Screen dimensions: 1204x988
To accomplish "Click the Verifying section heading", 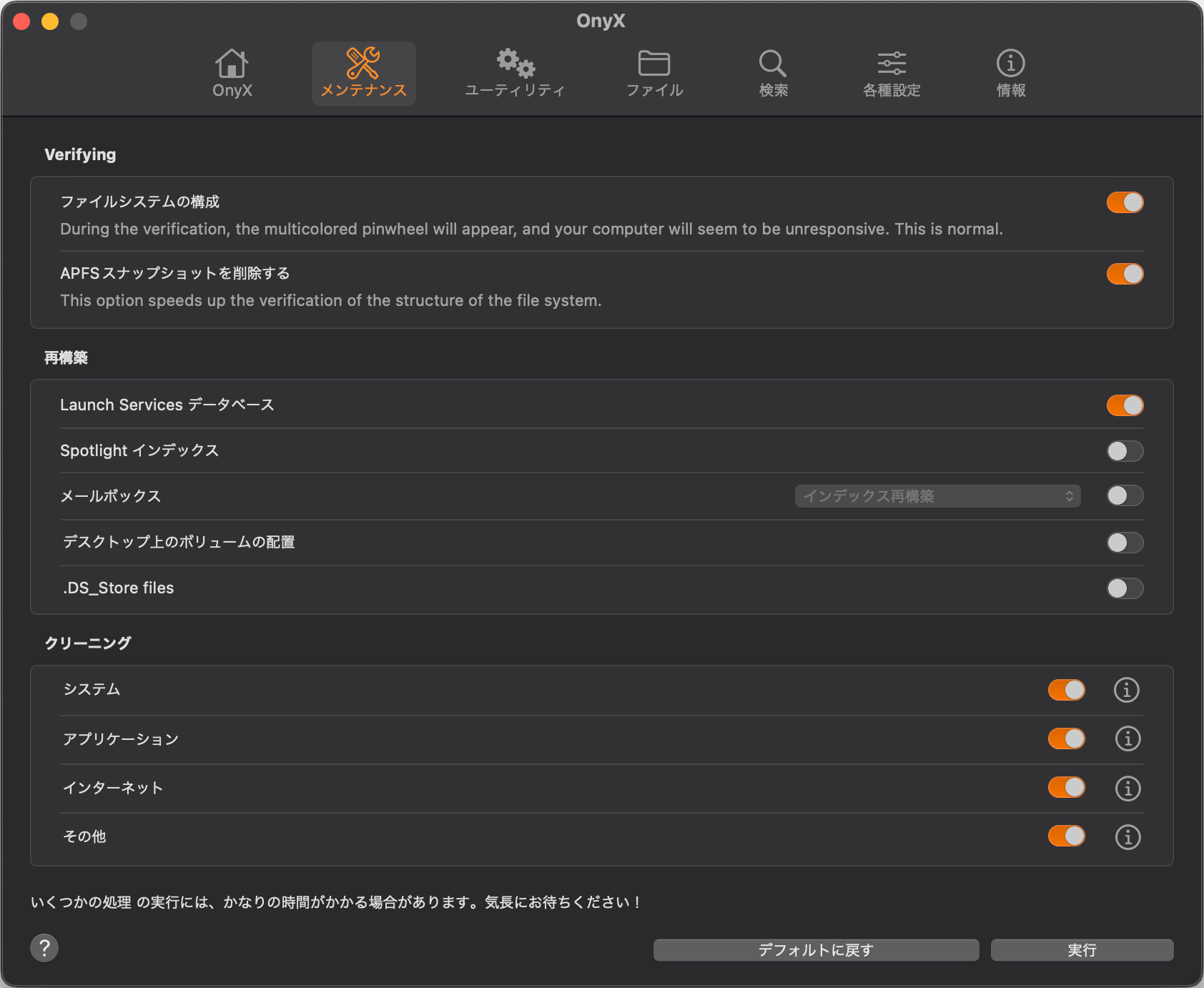I will 80,154.
